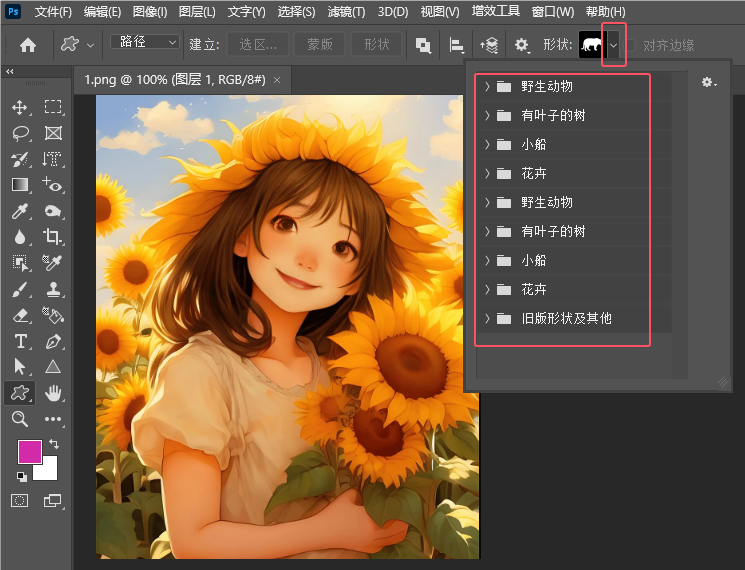Open the path operations icon
The height and width of the screenshot is (570, 745).
[423, 45]
